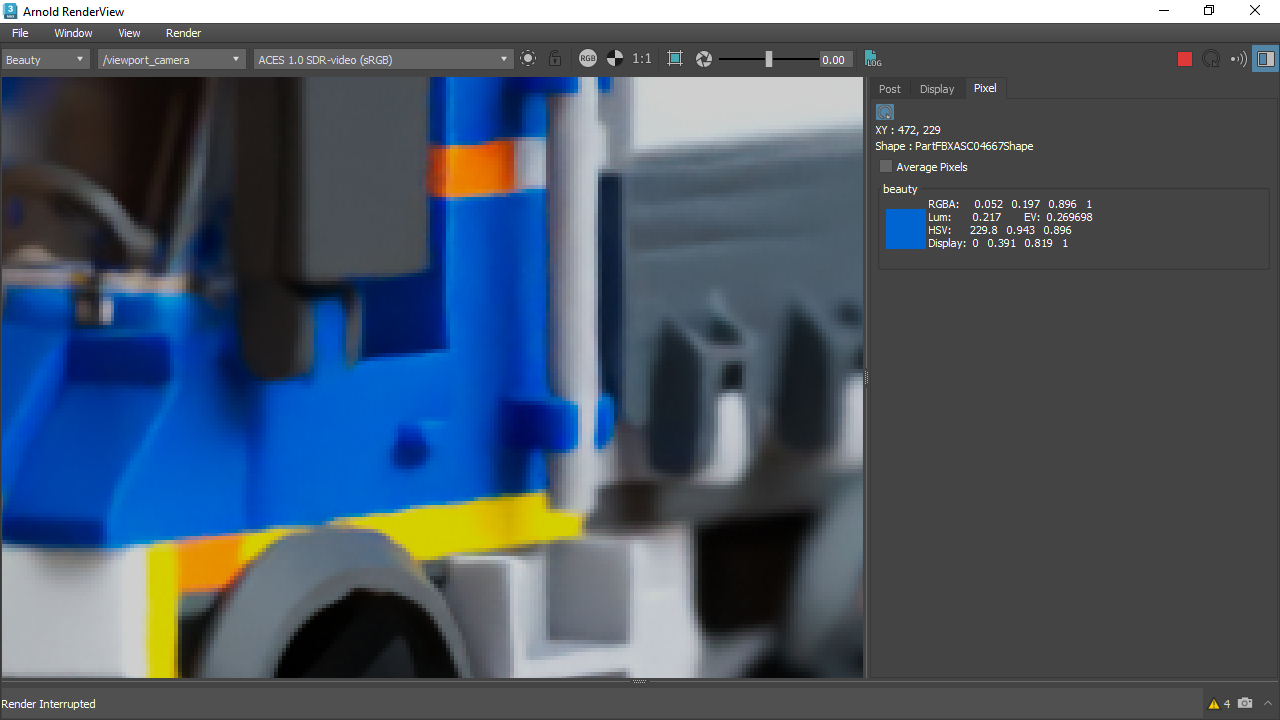Click the camera shutter exposure icon
The width and height of the screenshot is (1280, 720).
coord(704,59)
